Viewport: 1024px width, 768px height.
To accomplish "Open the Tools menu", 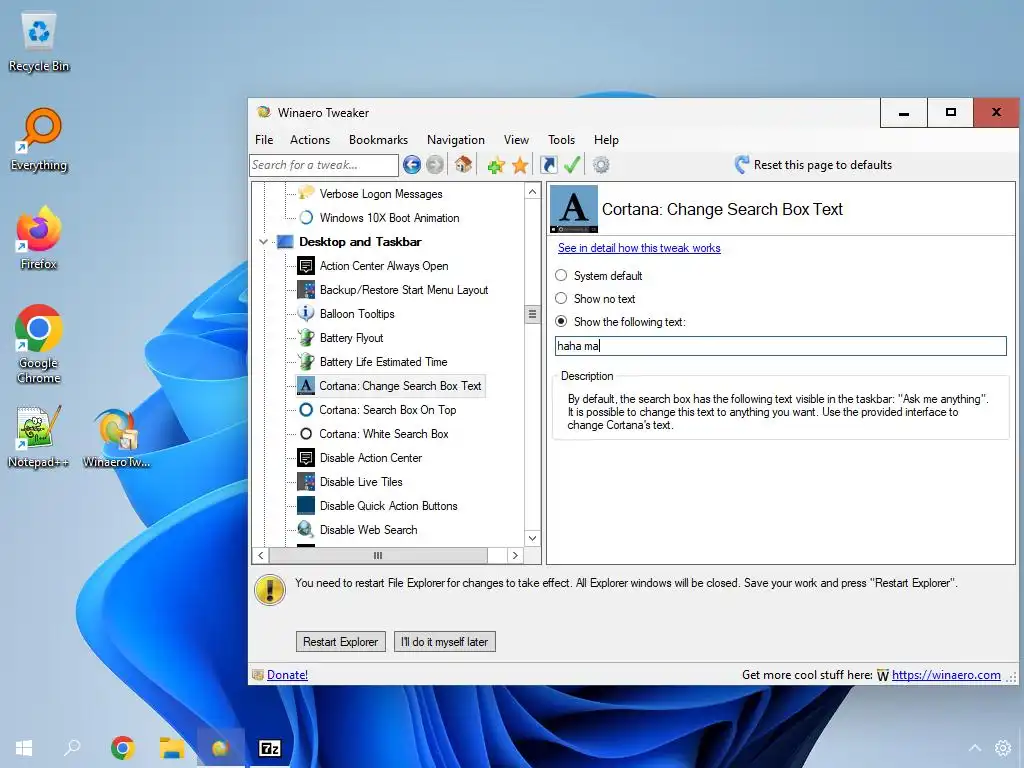I will (561, 140).
